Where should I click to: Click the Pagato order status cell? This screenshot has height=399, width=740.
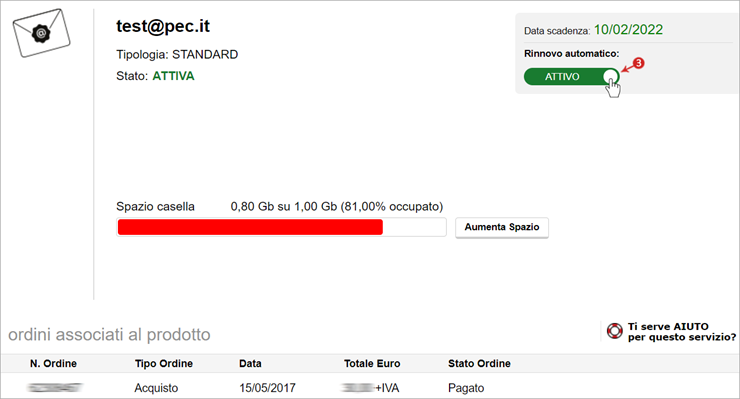[x=466, y=388]
